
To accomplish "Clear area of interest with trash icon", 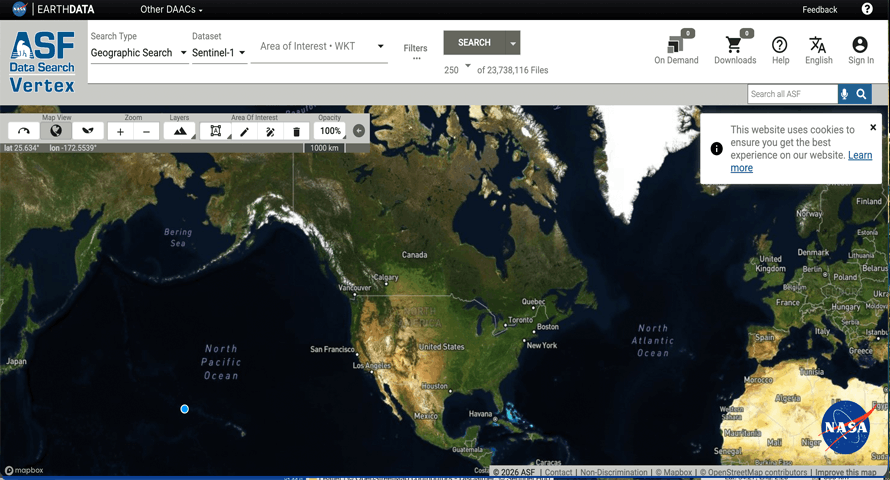I will tap(296, 132).
